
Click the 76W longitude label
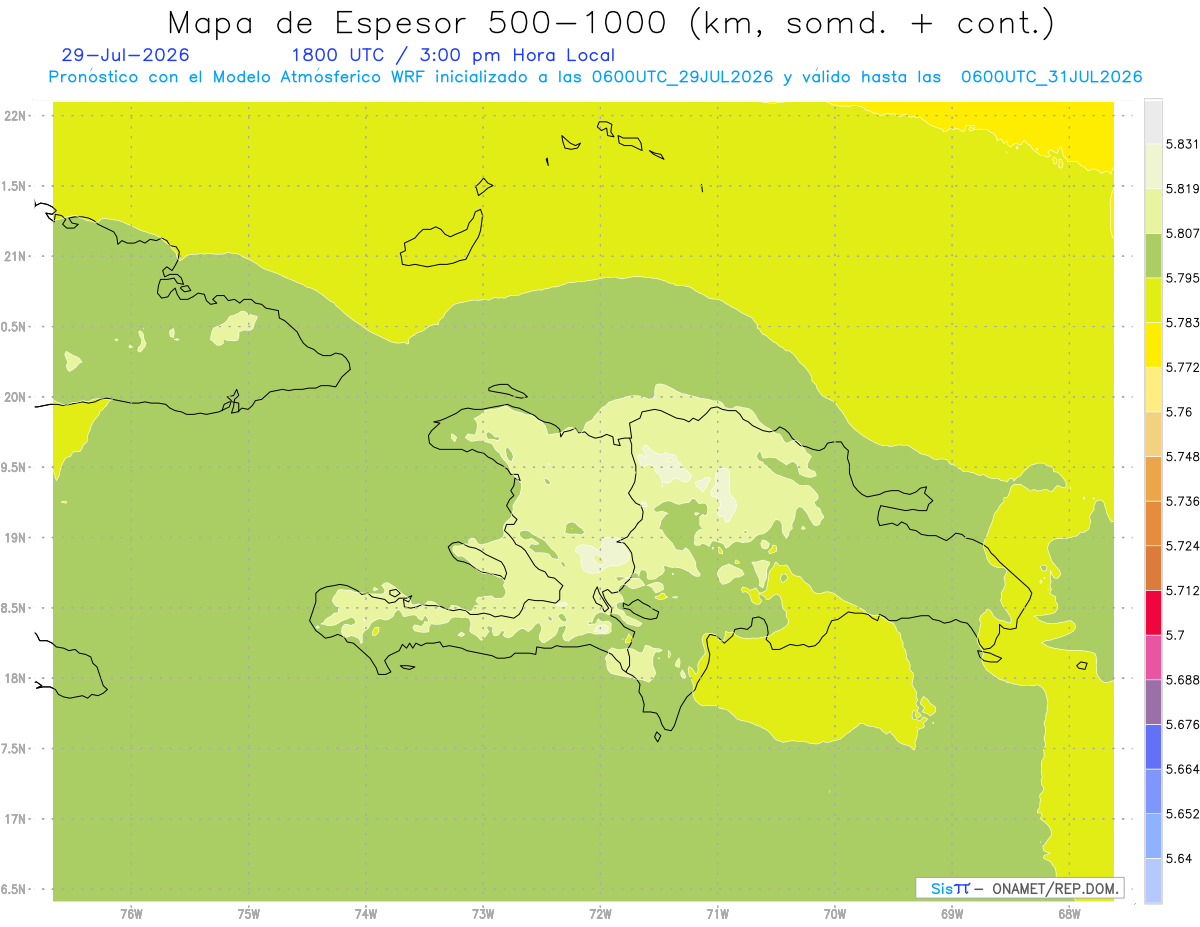(x=131, y=914)
